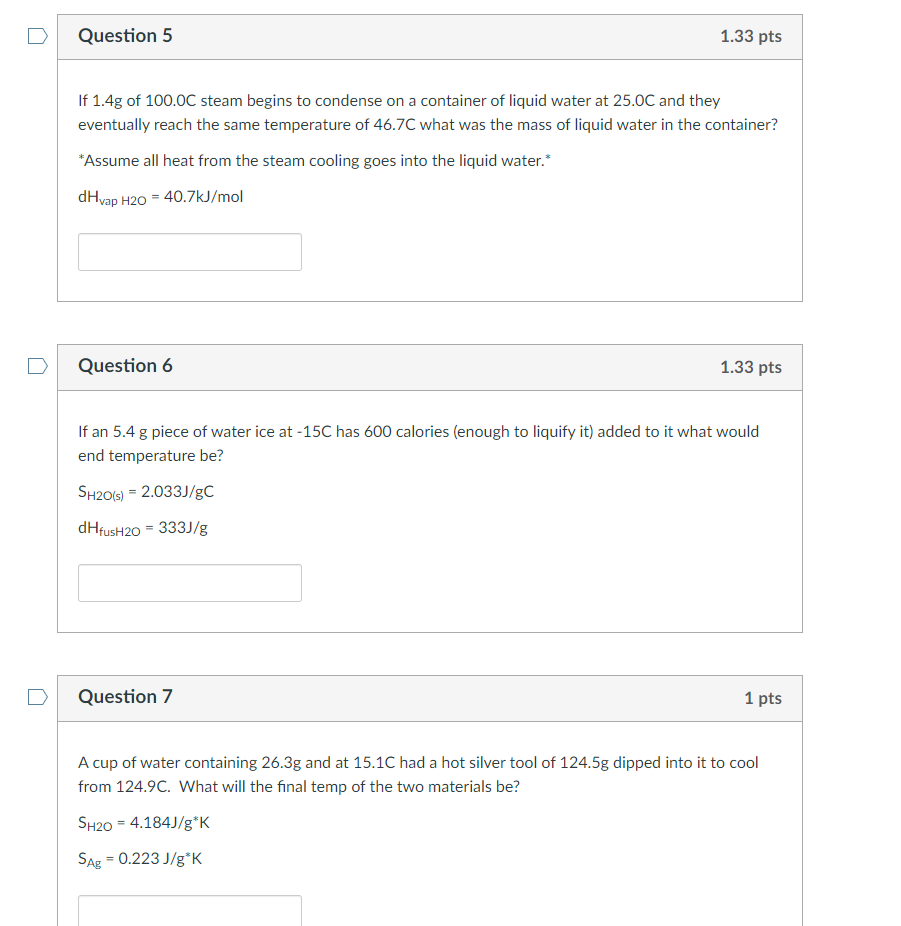Select the Question 6 heading
The height and width of the screenshot is (926, 901).
click(x=125, y=366)
